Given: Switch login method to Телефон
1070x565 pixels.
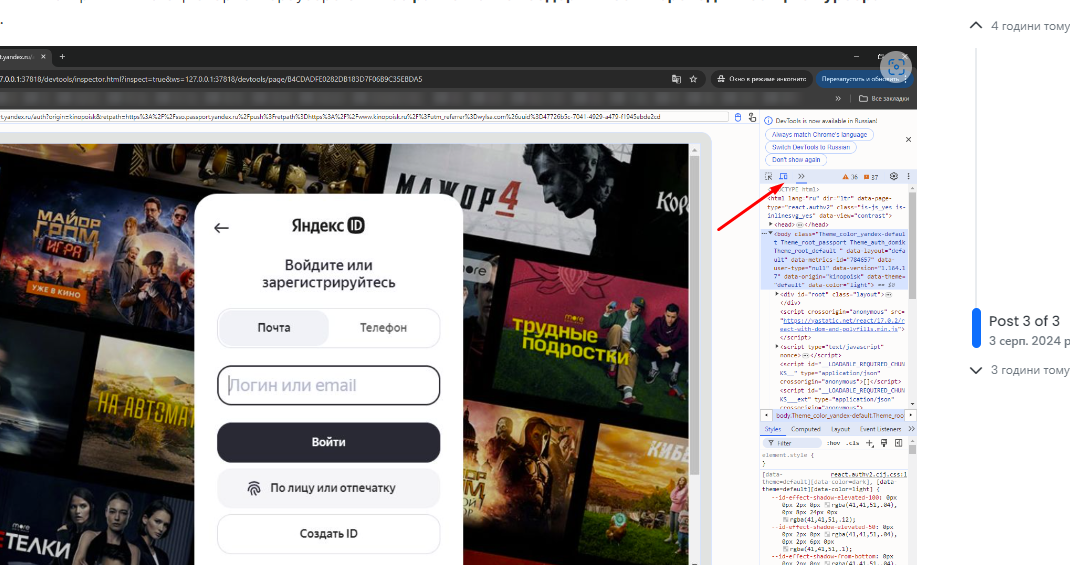Looking at the screenshot, I should coord(384,328).
